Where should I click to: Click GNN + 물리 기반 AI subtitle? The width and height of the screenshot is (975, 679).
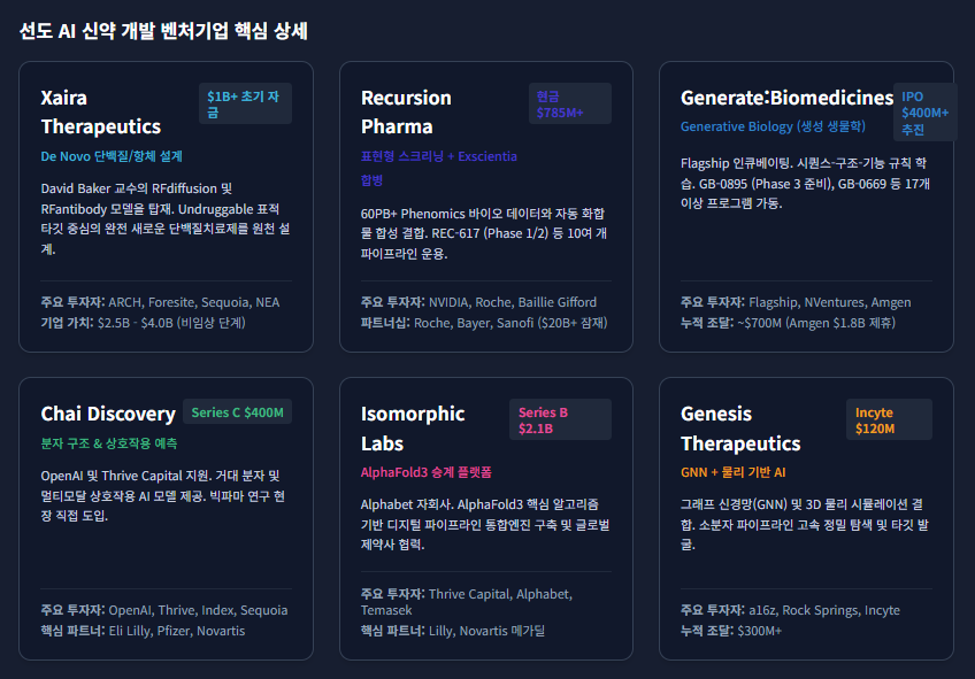[733, 472]
